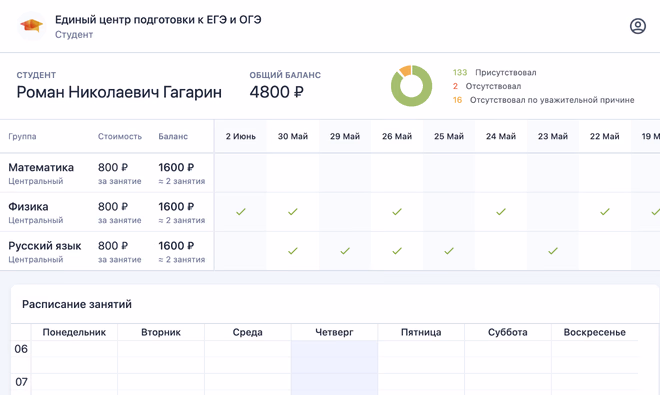
Task: Click the 133 Присутствовал legend entry
Action: pos(495,72)
